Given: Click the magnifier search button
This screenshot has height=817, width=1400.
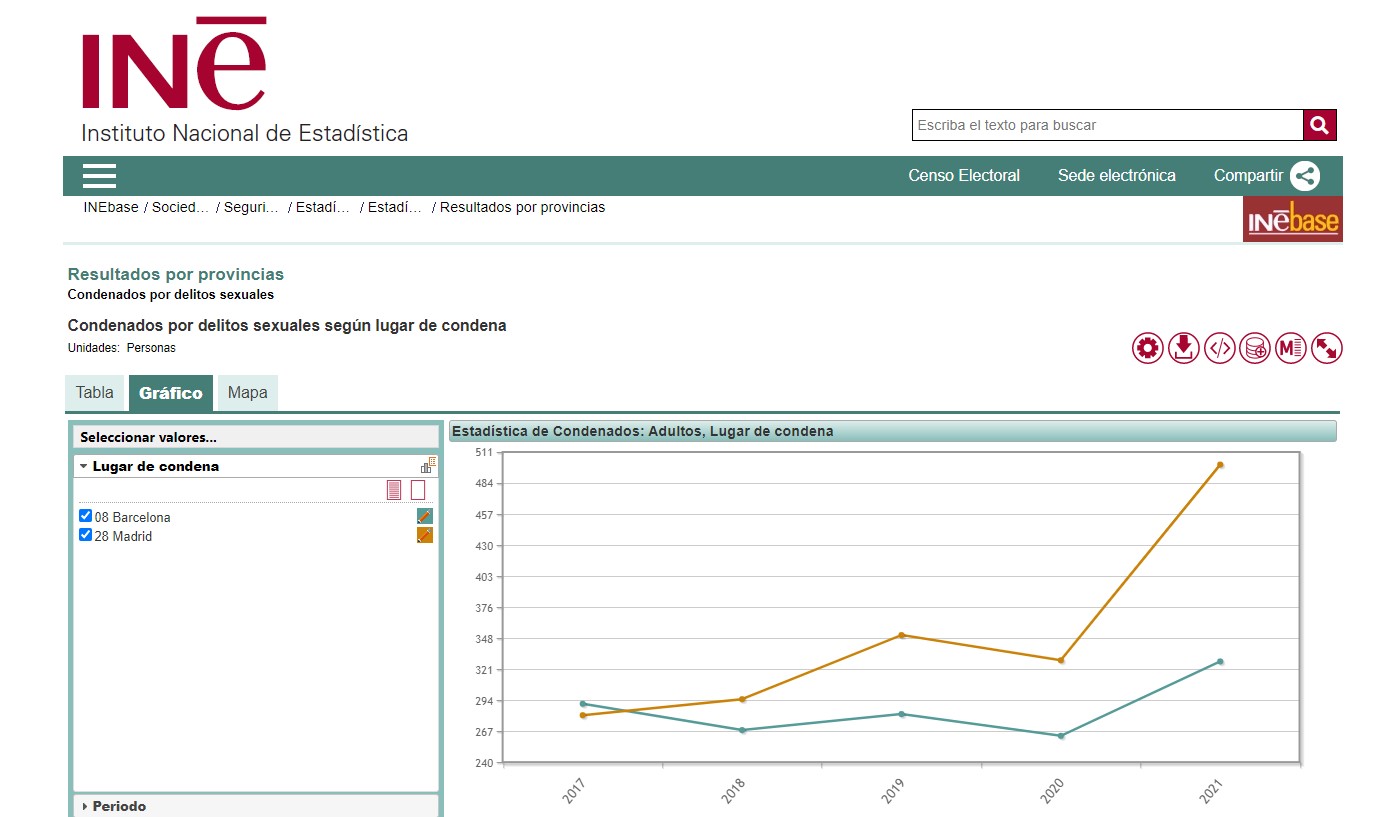Looking at the screenshot, I should pos(1320,125).
